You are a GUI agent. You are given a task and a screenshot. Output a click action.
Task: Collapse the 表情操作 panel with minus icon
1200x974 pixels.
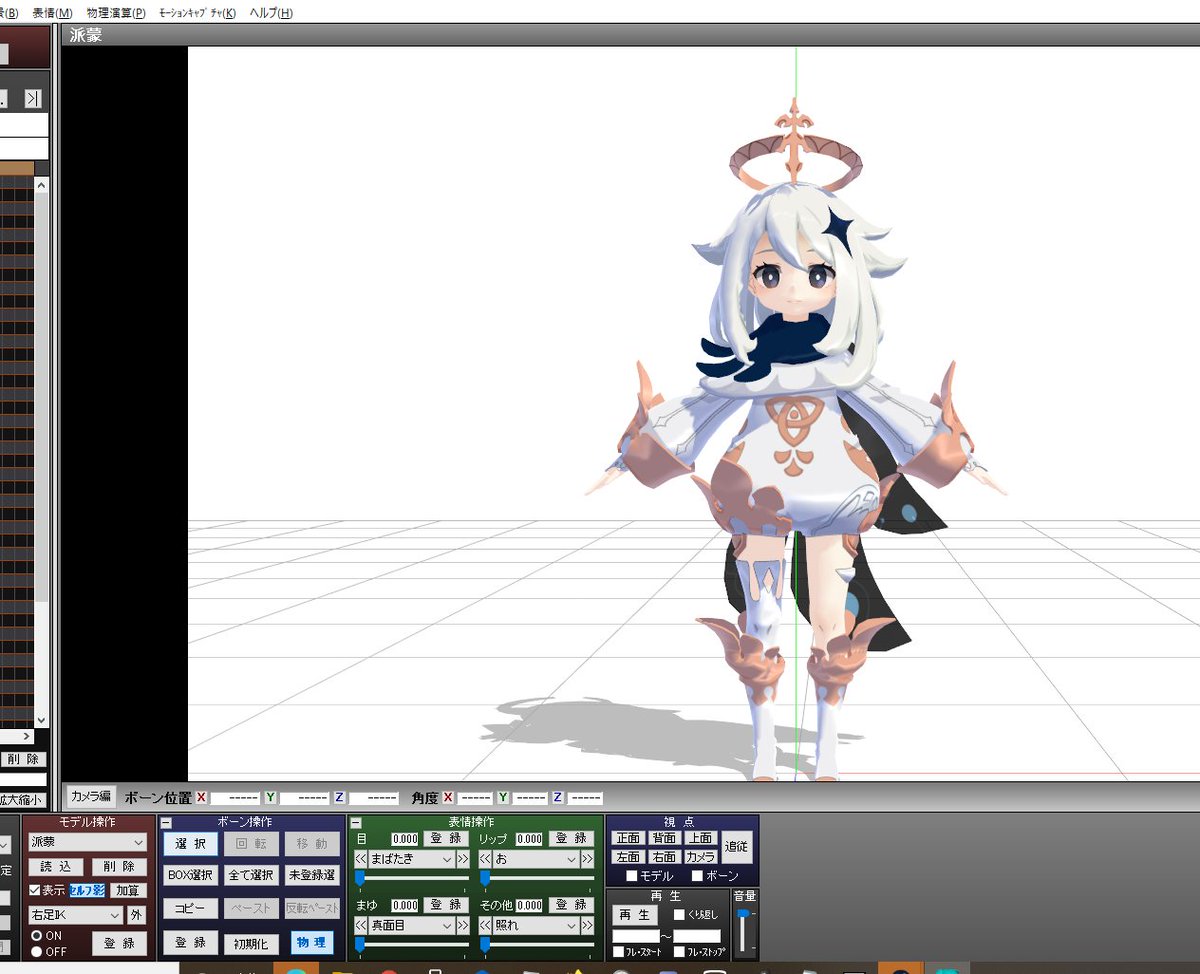click(354, 822)
